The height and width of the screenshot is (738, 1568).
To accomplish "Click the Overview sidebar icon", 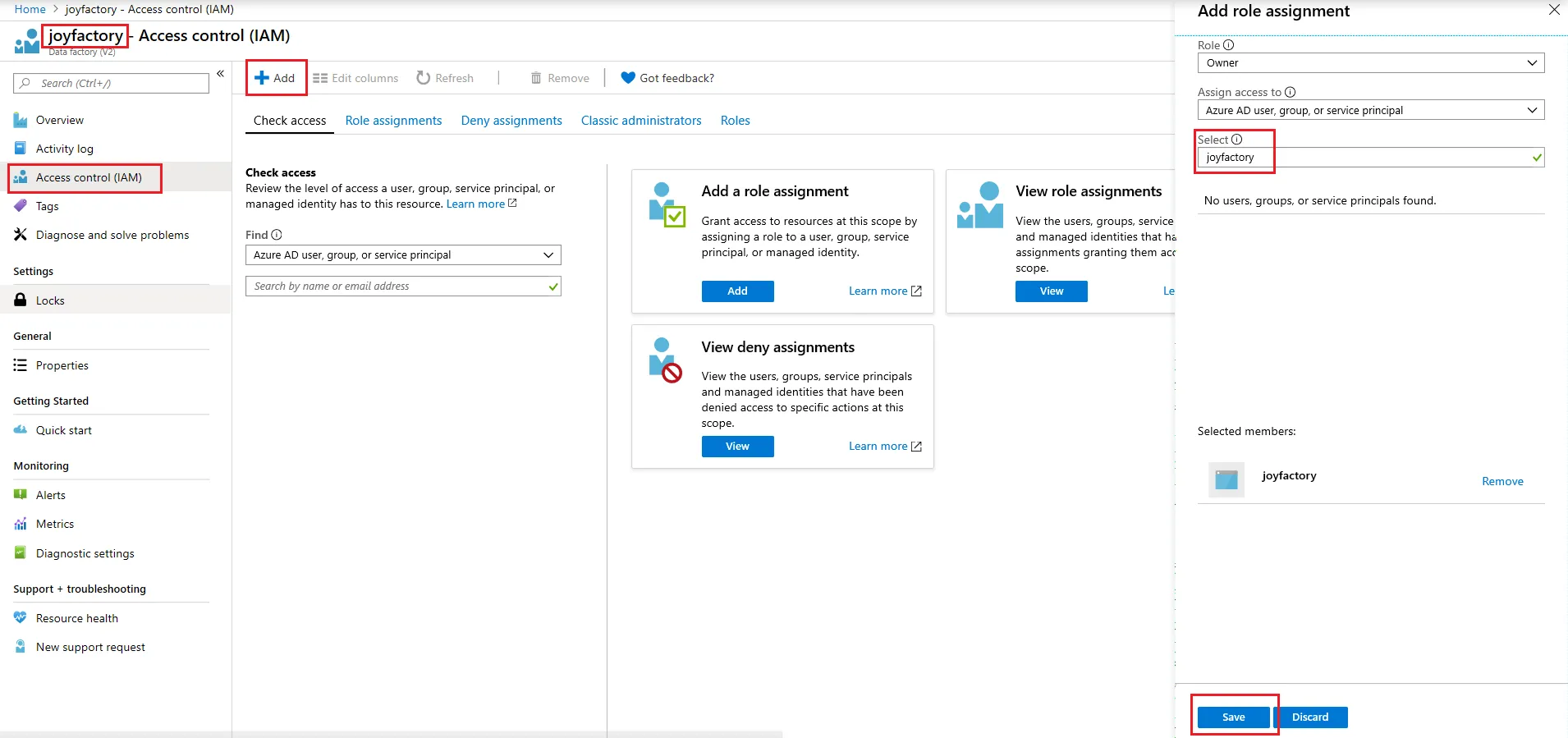I will (21, 121).
